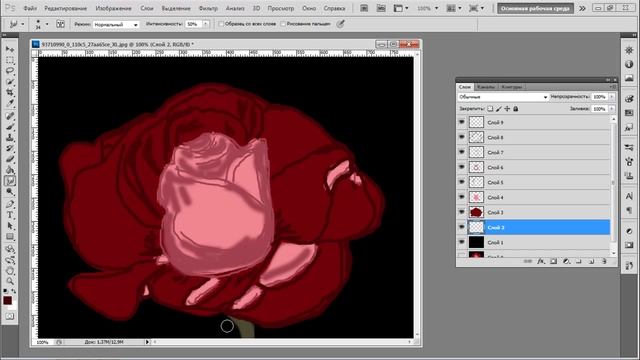Select the Quick Selection tool
The height and width of the screenshot is (360, 640).
10,82
